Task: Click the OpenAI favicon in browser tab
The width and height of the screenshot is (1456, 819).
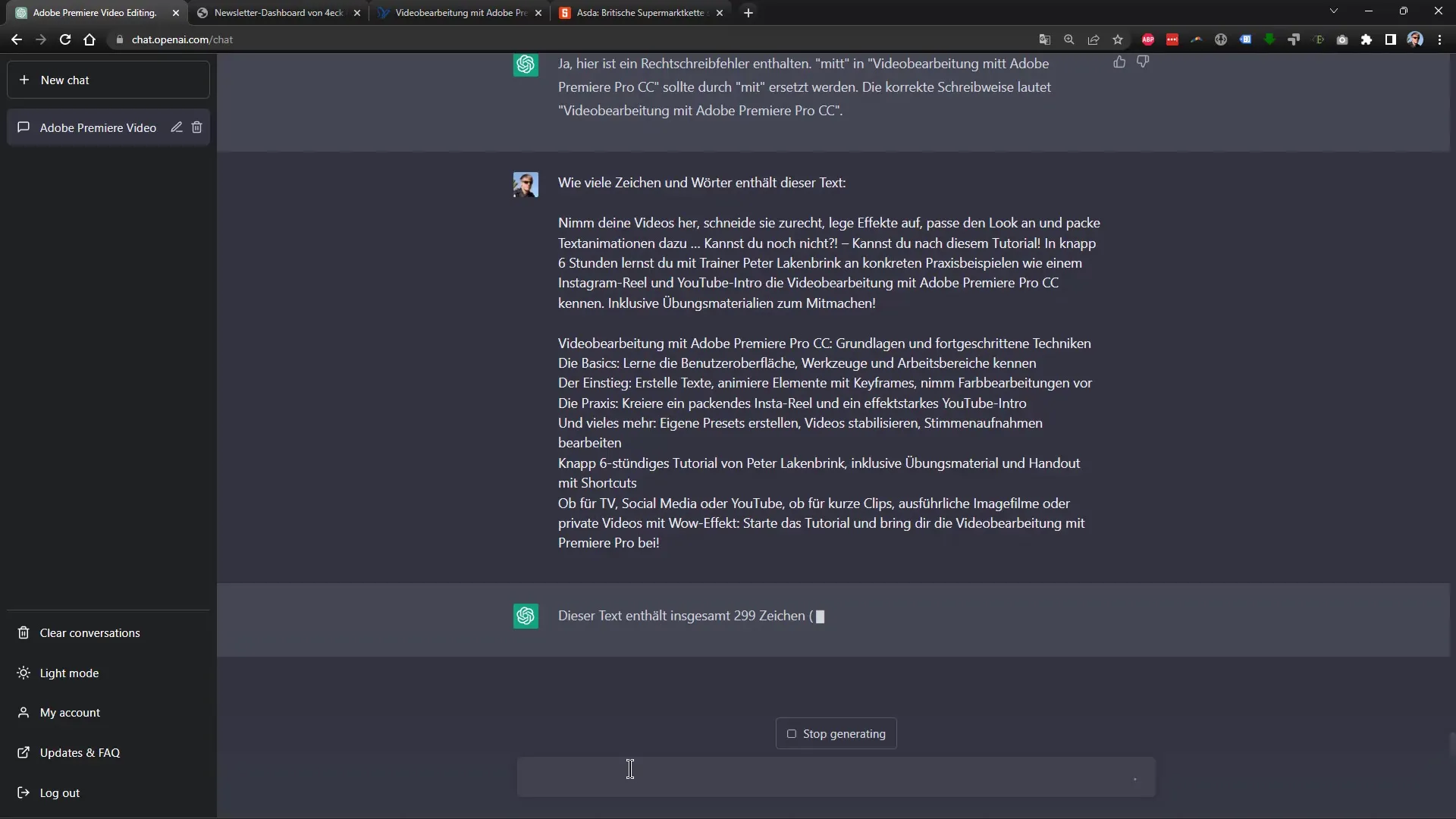Action: (x=20, y=12)
